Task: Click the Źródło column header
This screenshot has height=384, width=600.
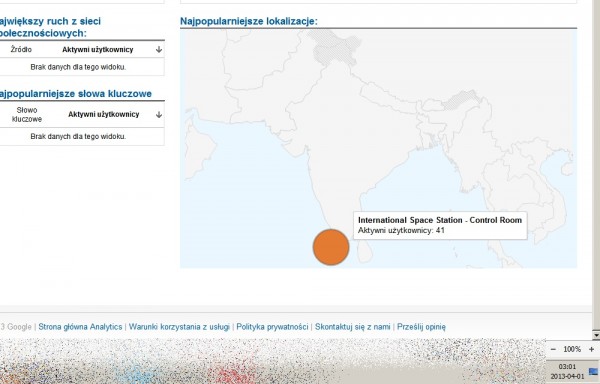Action: [x=21, y=49]
